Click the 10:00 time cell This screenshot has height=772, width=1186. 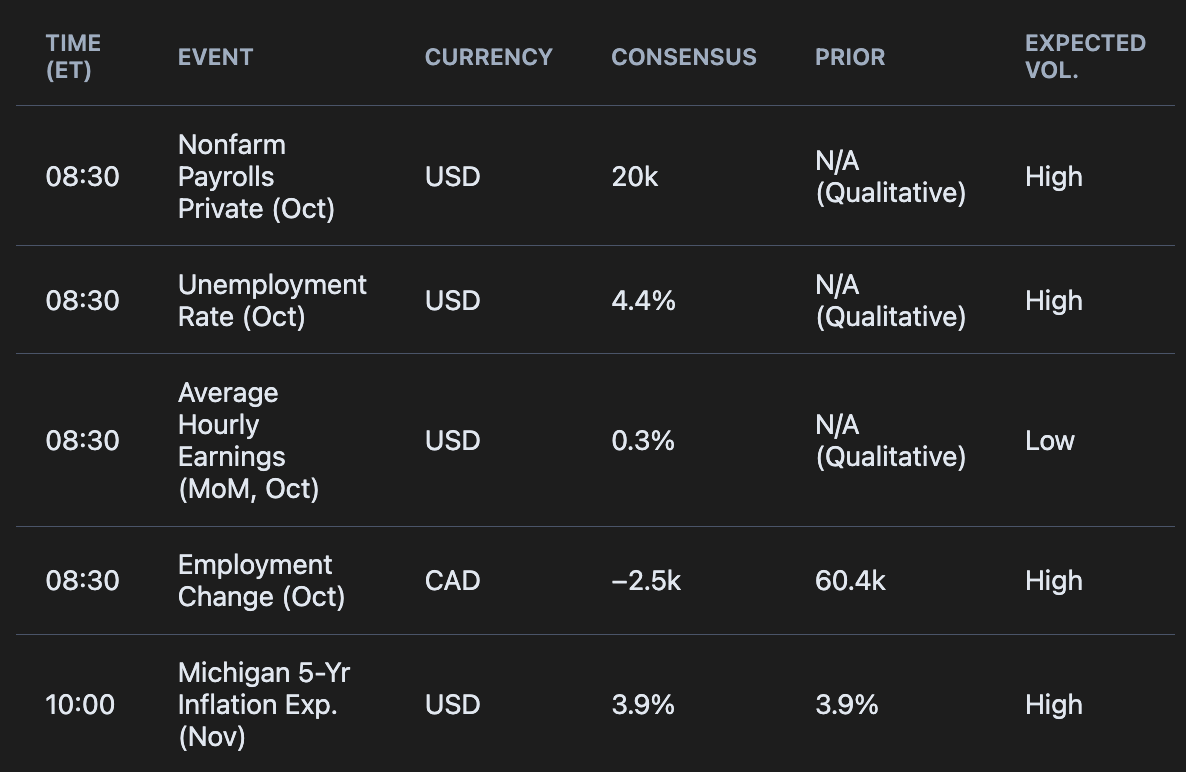pyautogui.click(x=80, y=705)
